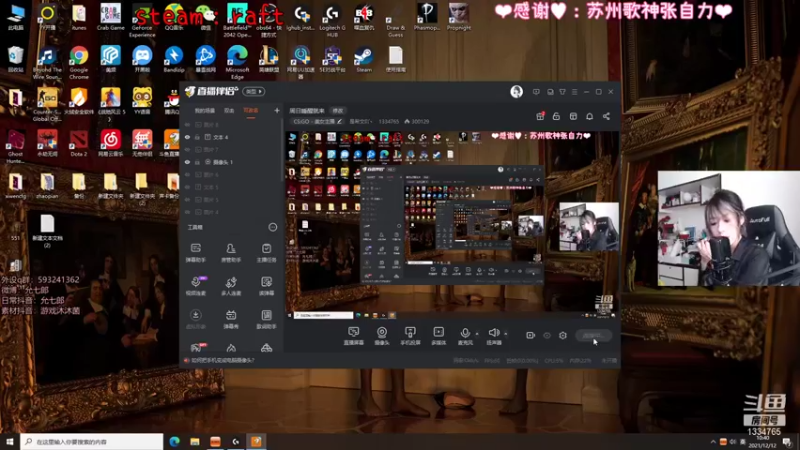800x450 pixels.
Task: Open the streamer avatar in title bar
Action: [x=516, y=92]
